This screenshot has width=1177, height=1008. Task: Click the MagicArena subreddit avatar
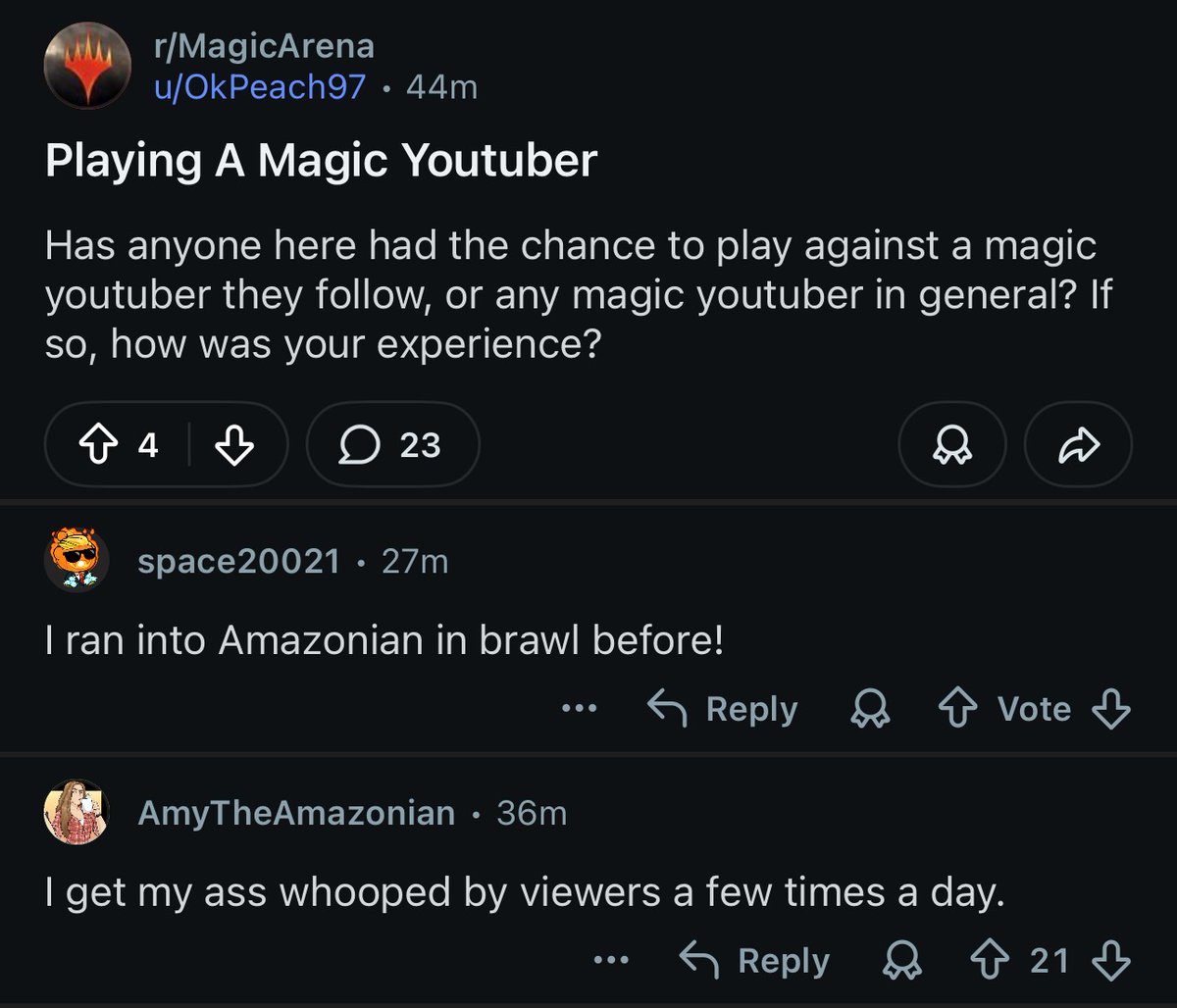pyautogui.click(x=88, y=66)
